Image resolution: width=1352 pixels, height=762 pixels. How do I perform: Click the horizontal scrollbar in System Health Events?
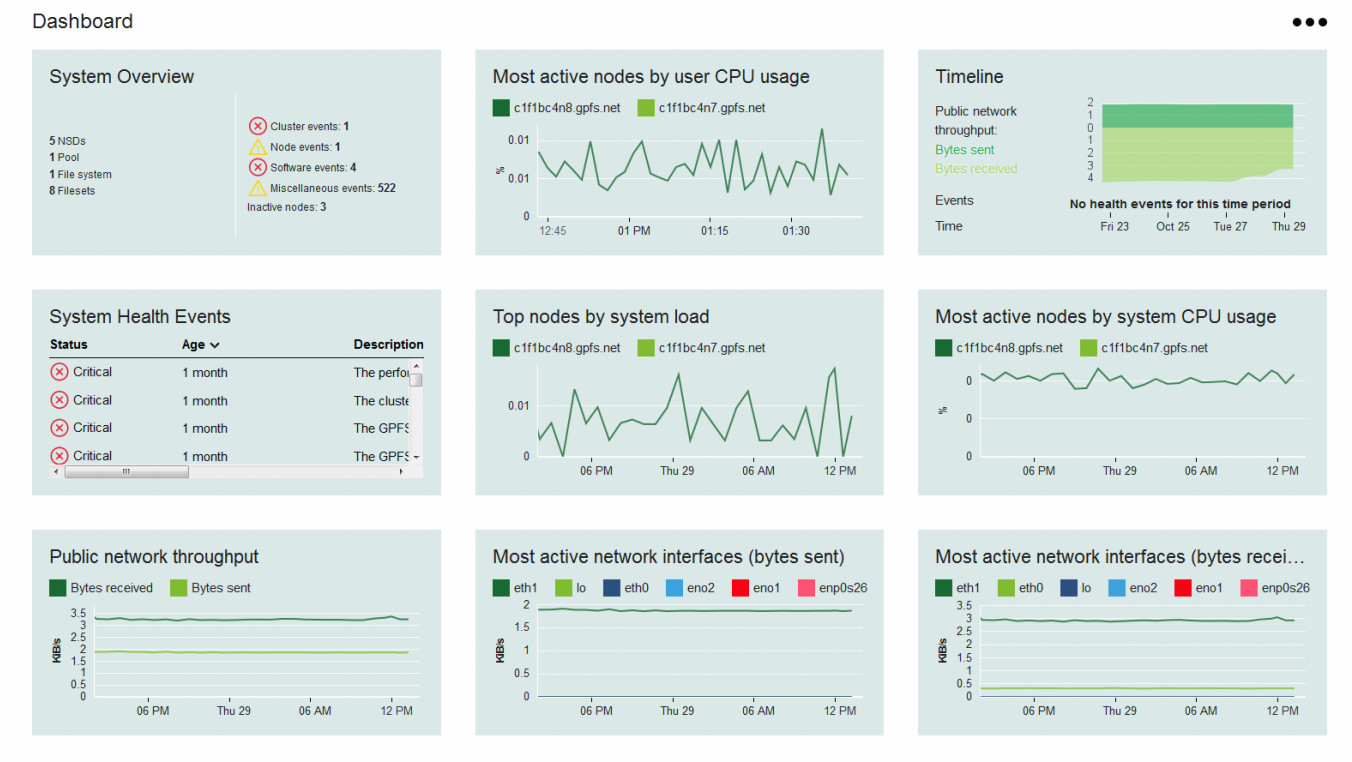pyautogui.click(x=127, y=472)
